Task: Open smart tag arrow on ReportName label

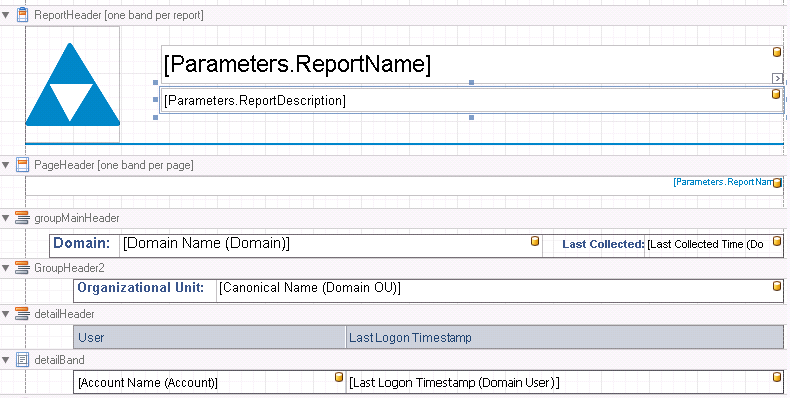Action: point(777,78)
